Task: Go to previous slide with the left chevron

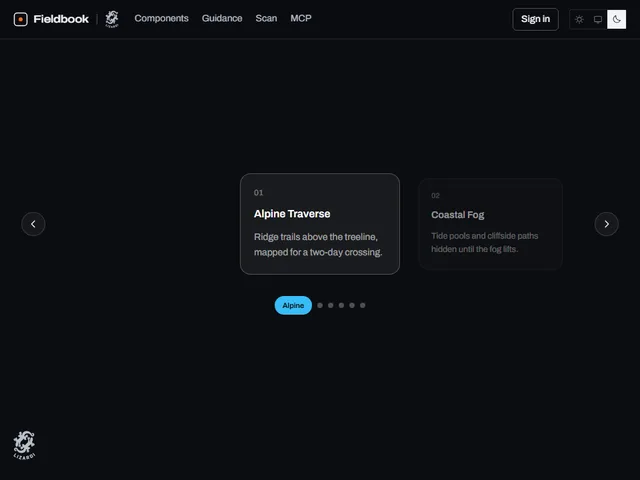Action: (x=33, y=224)
